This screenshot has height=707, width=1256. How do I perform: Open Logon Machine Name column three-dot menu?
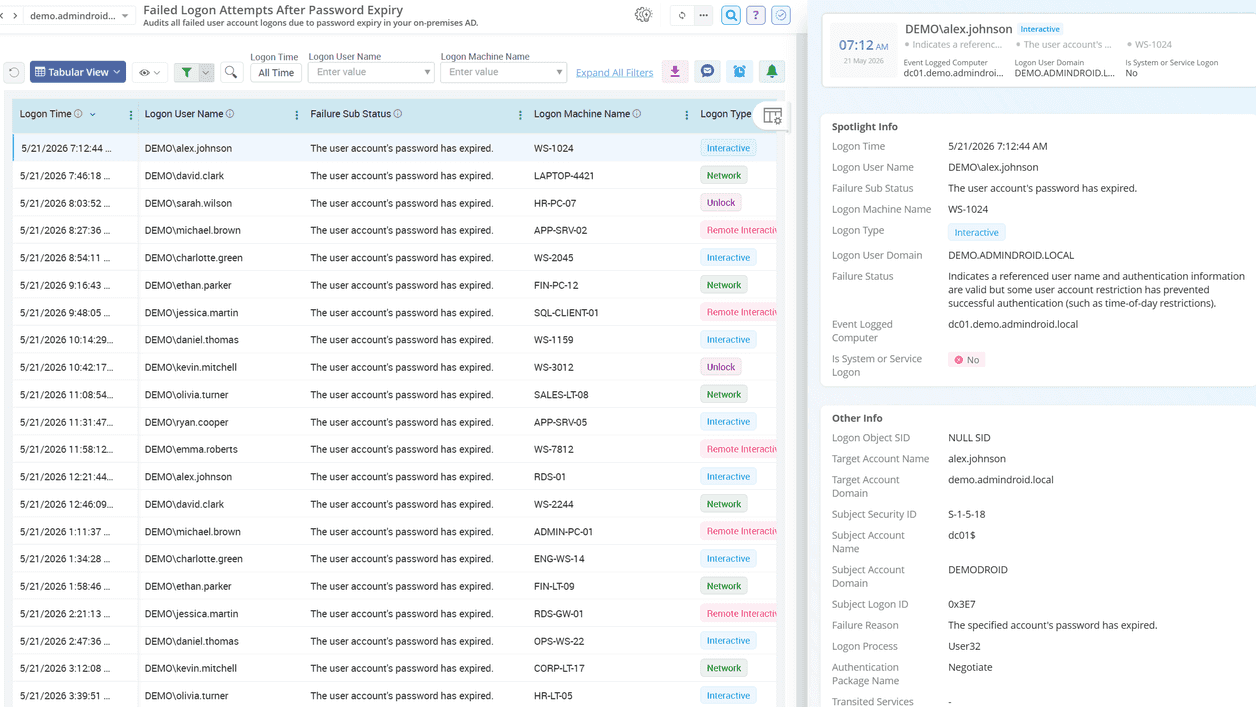point(686,115)
